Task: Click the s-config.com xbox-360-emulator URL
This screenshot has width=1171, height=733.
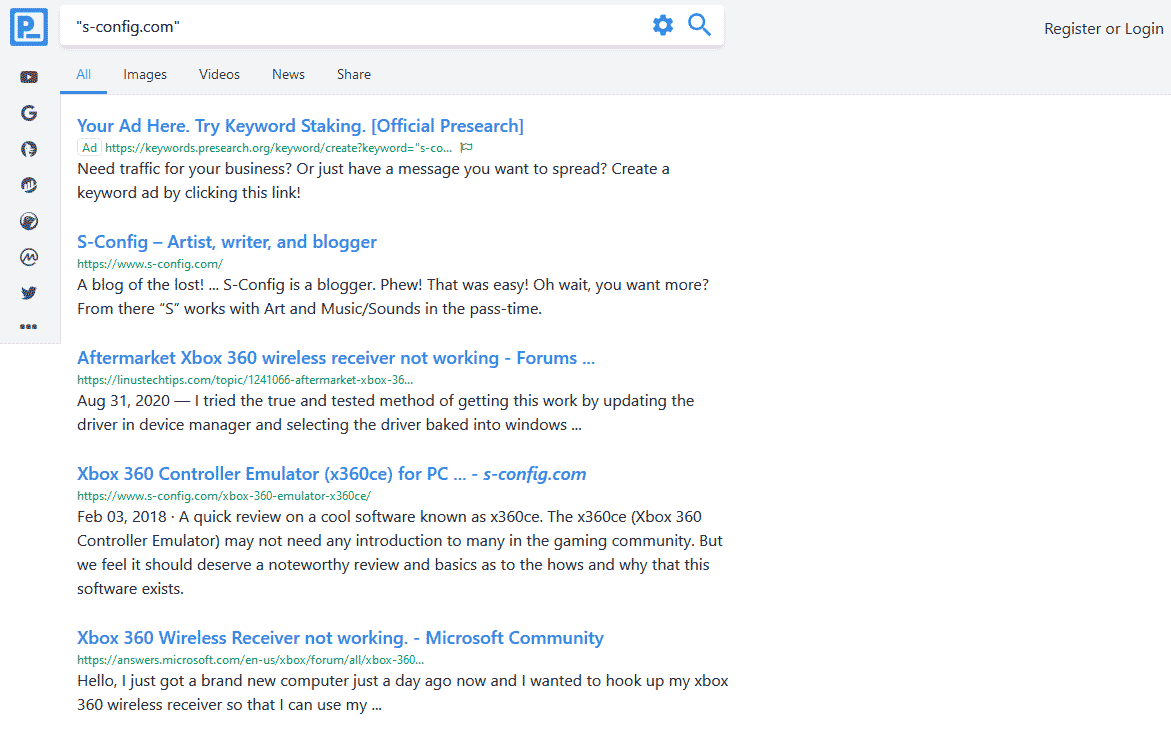Action: [224, 496]
